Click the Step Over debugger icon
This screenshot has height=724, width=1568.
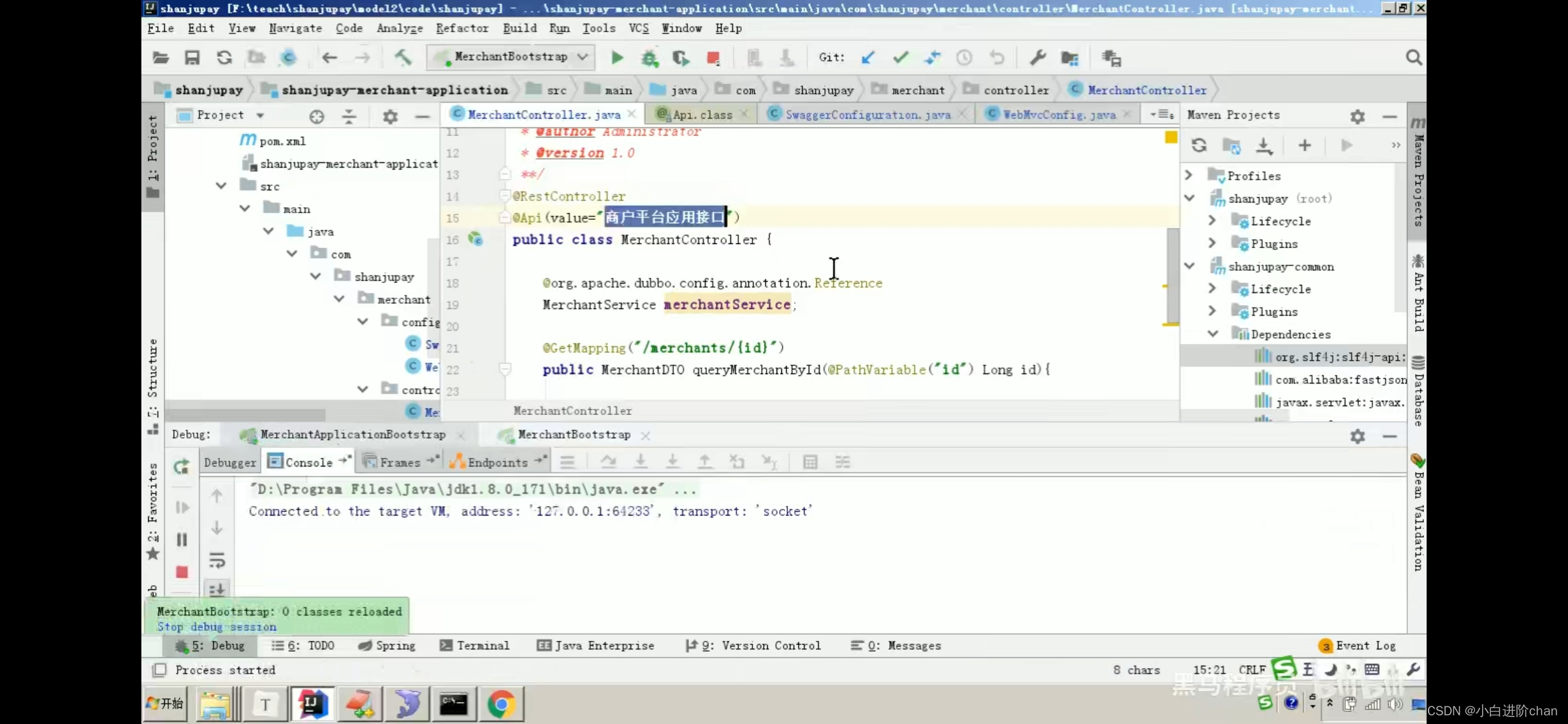tap(608, 461)
